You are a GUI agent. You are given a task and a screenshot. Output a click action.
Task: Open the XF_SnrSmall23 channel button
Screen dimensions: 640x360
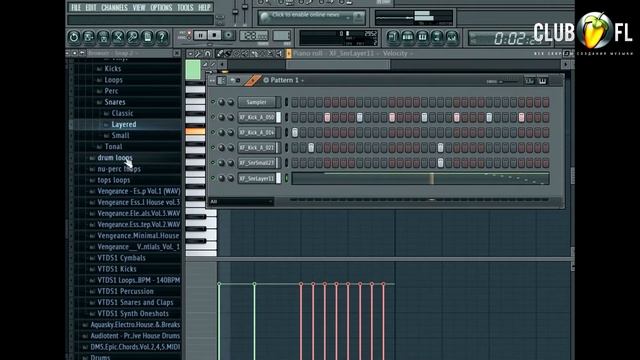[x=257, y=163]
